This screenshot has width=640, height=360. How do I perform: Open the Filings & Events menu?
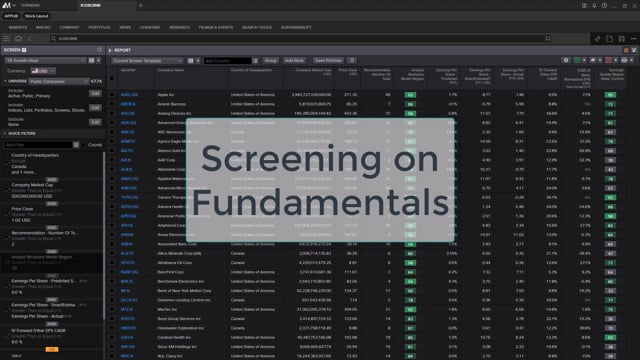click(216, 27)
